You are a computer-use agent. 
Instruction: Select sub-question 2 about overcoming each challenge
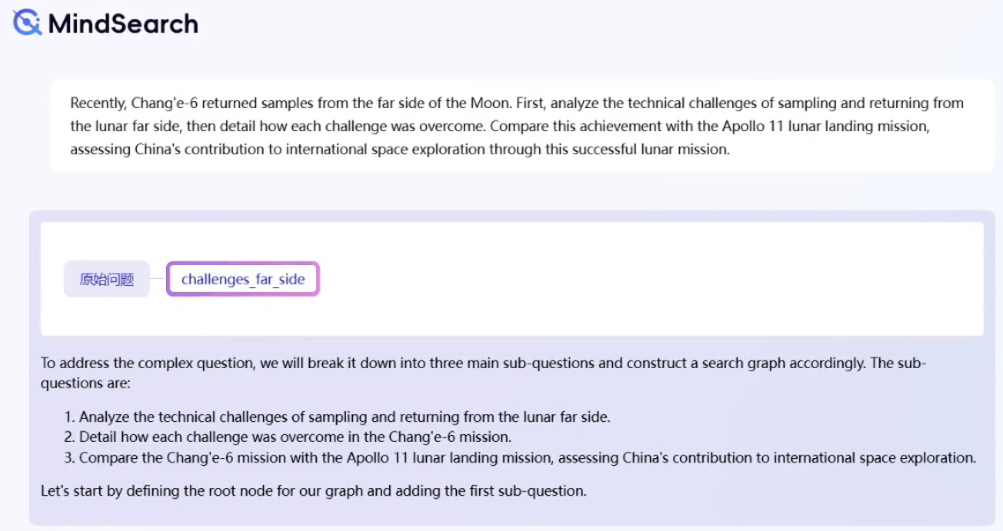click(295, 437)
